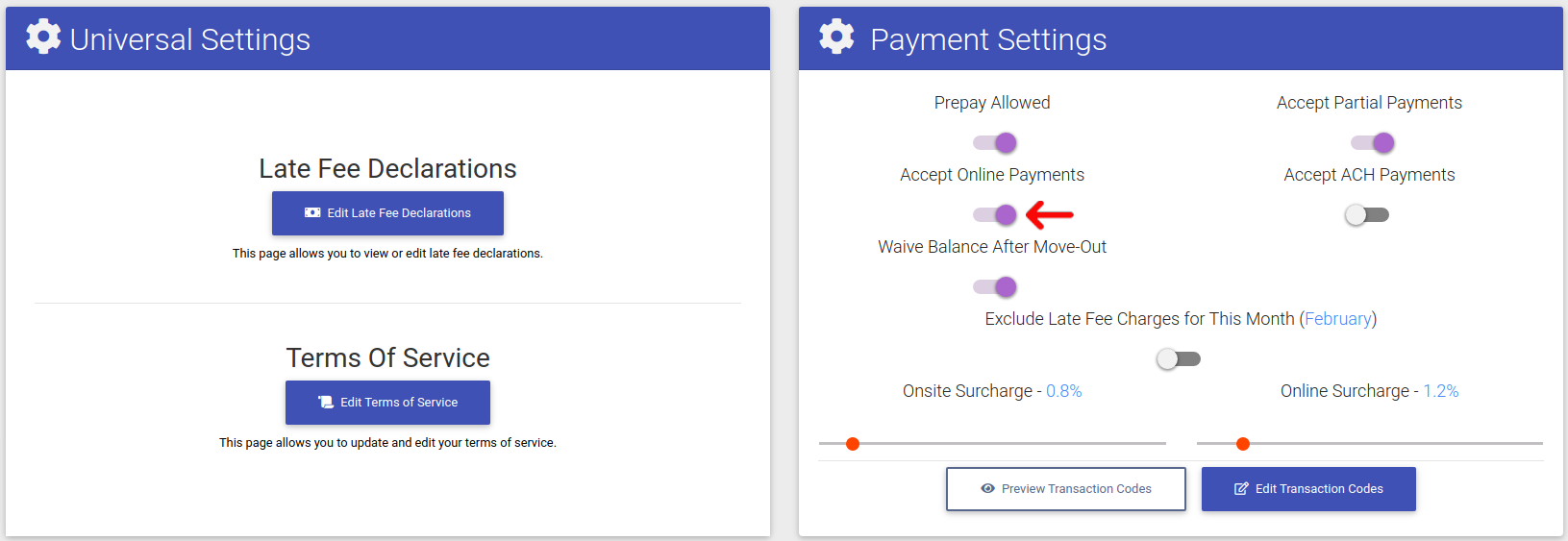The height and width of the screenshot is (541, 1568).
Task: Enable the Accept ACH Payments toggle
Action: 1367,215
